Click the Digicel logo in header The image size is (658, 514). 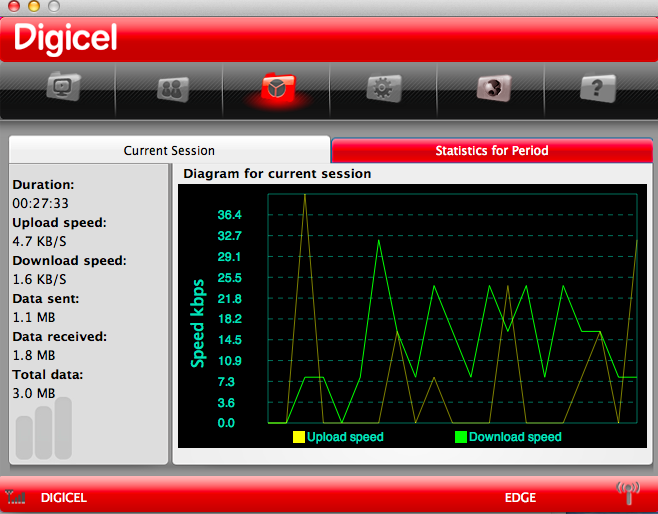pos(65,38)
